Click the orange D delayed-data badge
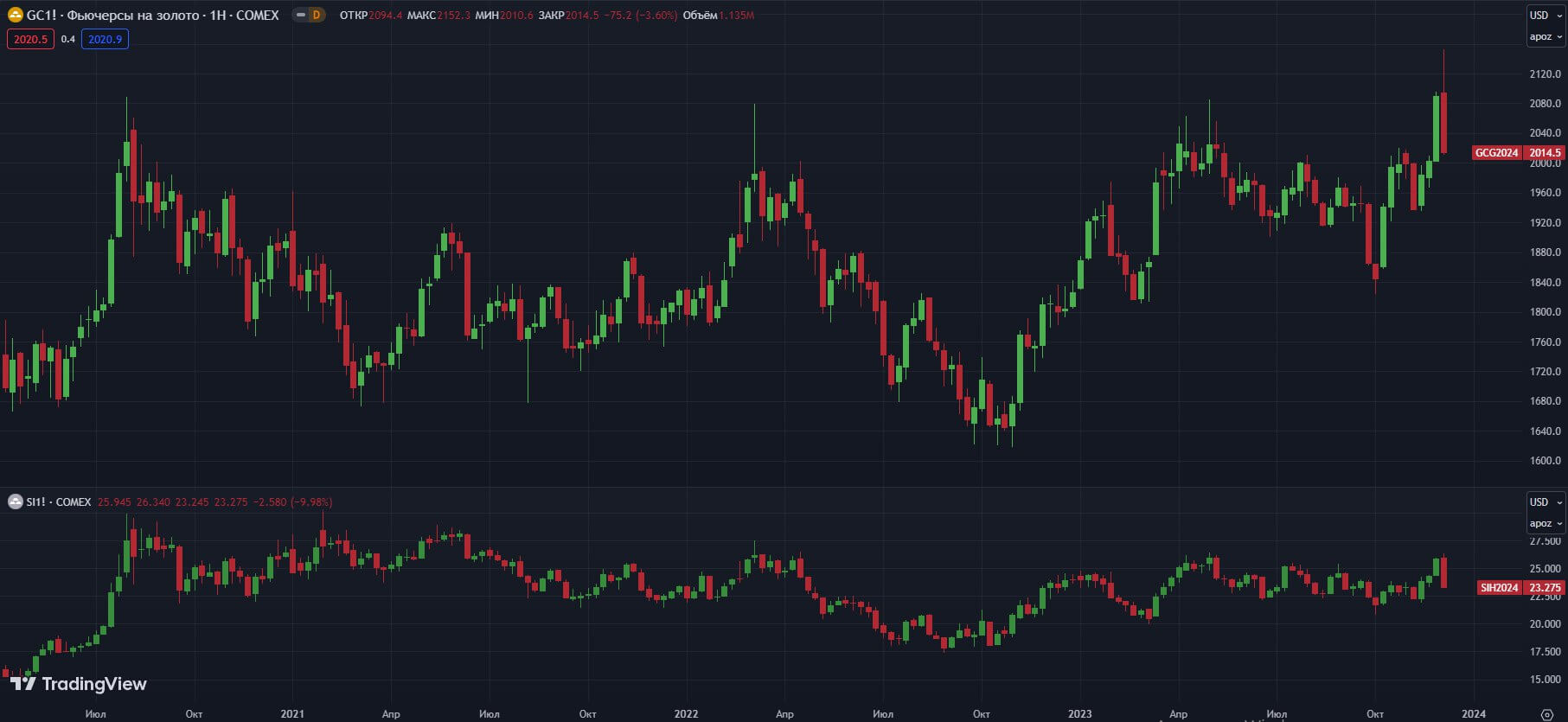This screenshot has height=722, width=1568. pyautogui.click(x=317, y=15)
